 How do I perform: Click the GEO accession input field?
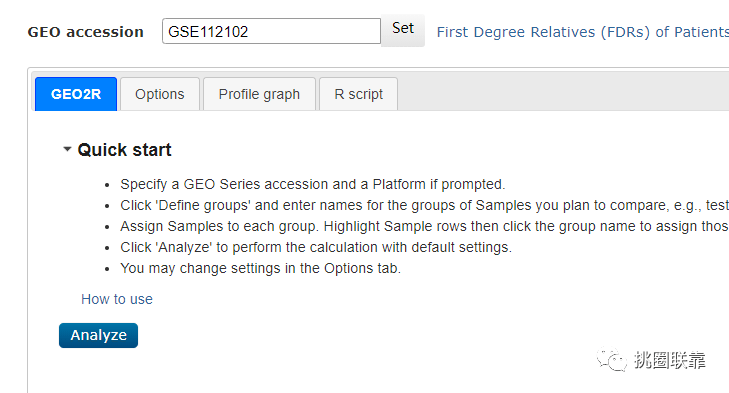271,31
